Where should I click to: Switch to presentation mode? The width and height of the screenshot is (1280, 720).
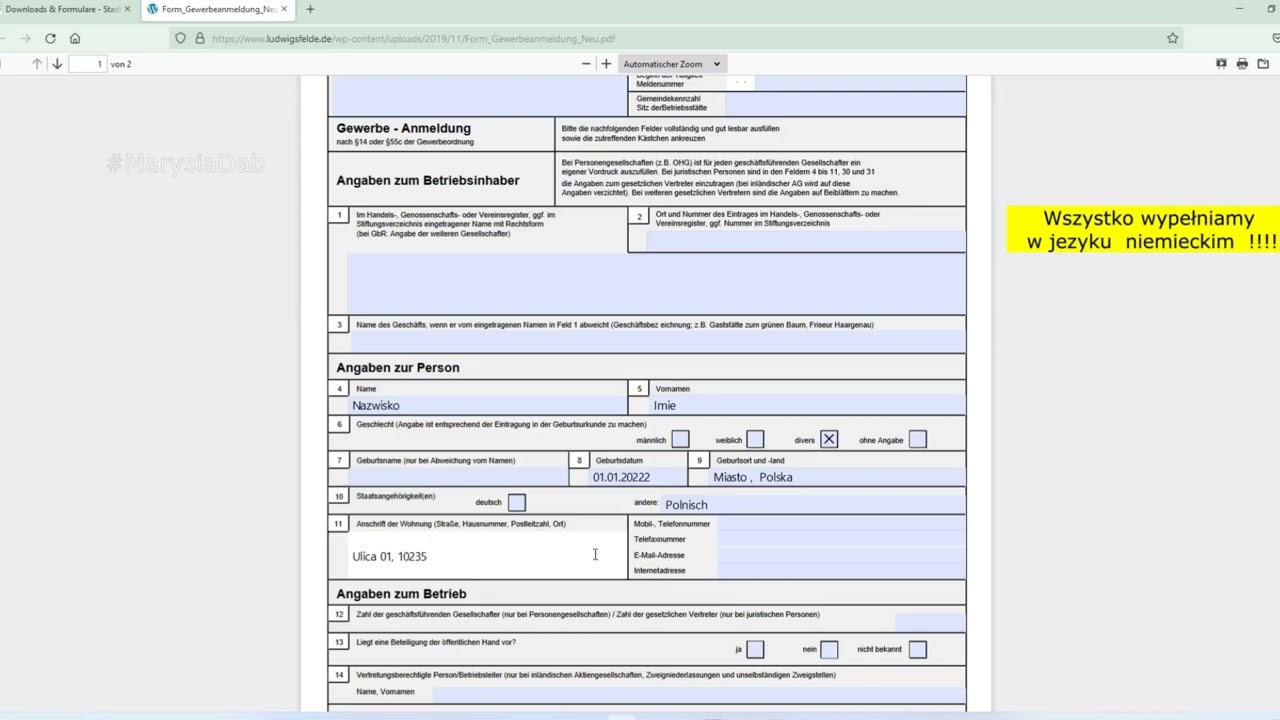tap(1221, 64)
